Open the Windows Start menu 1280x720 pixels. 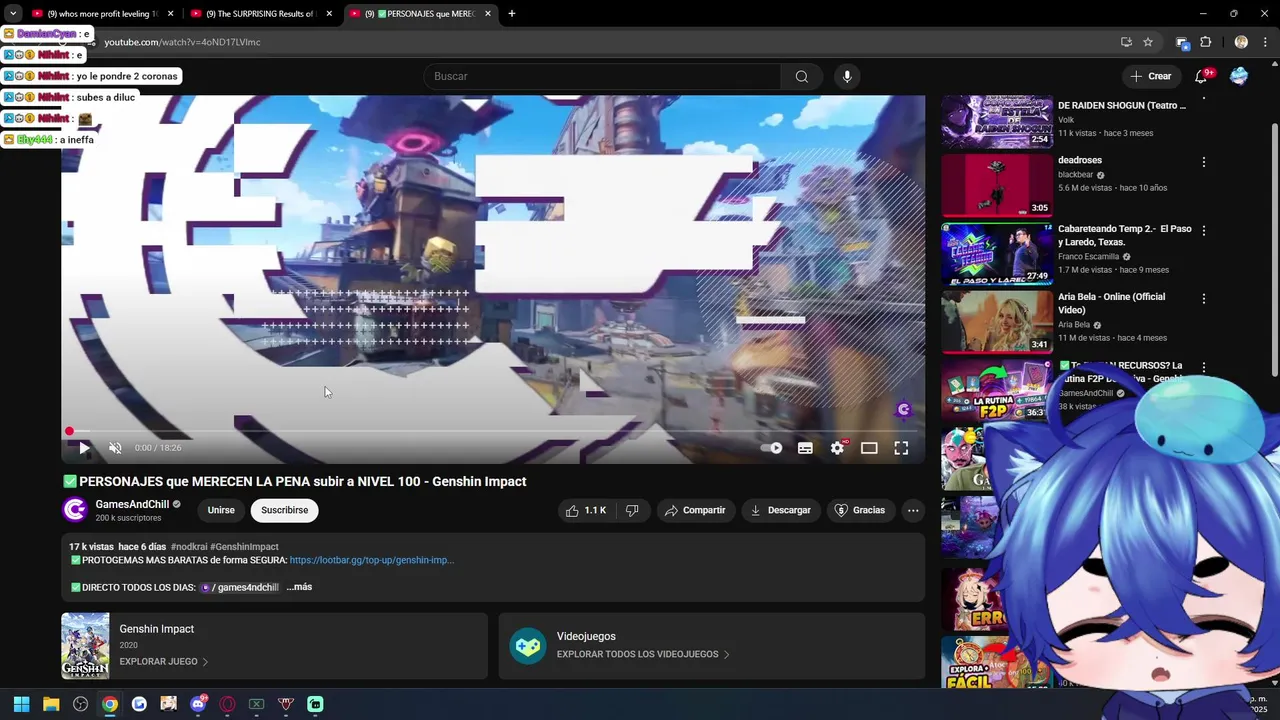(x=21, y=704)
